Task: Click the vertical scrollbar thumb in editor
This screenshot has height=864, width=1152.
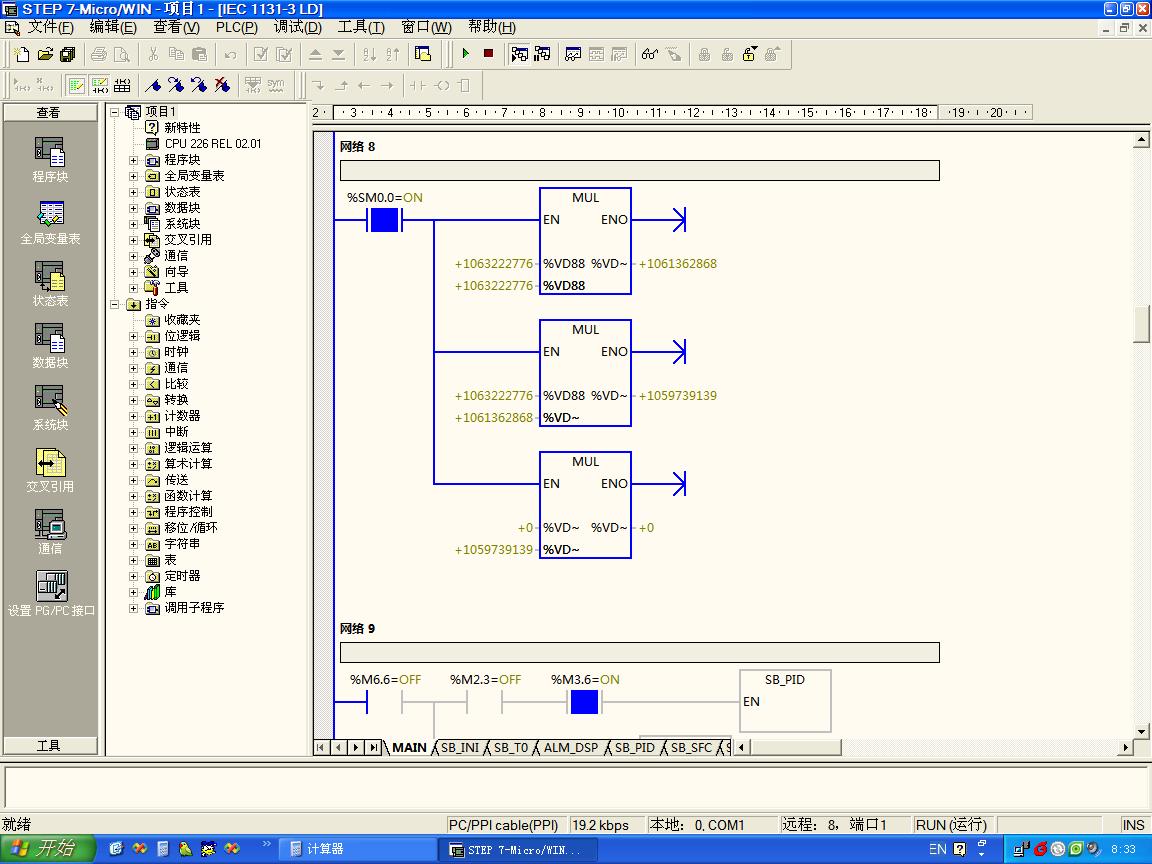Action: click(x=1141, y=324)
